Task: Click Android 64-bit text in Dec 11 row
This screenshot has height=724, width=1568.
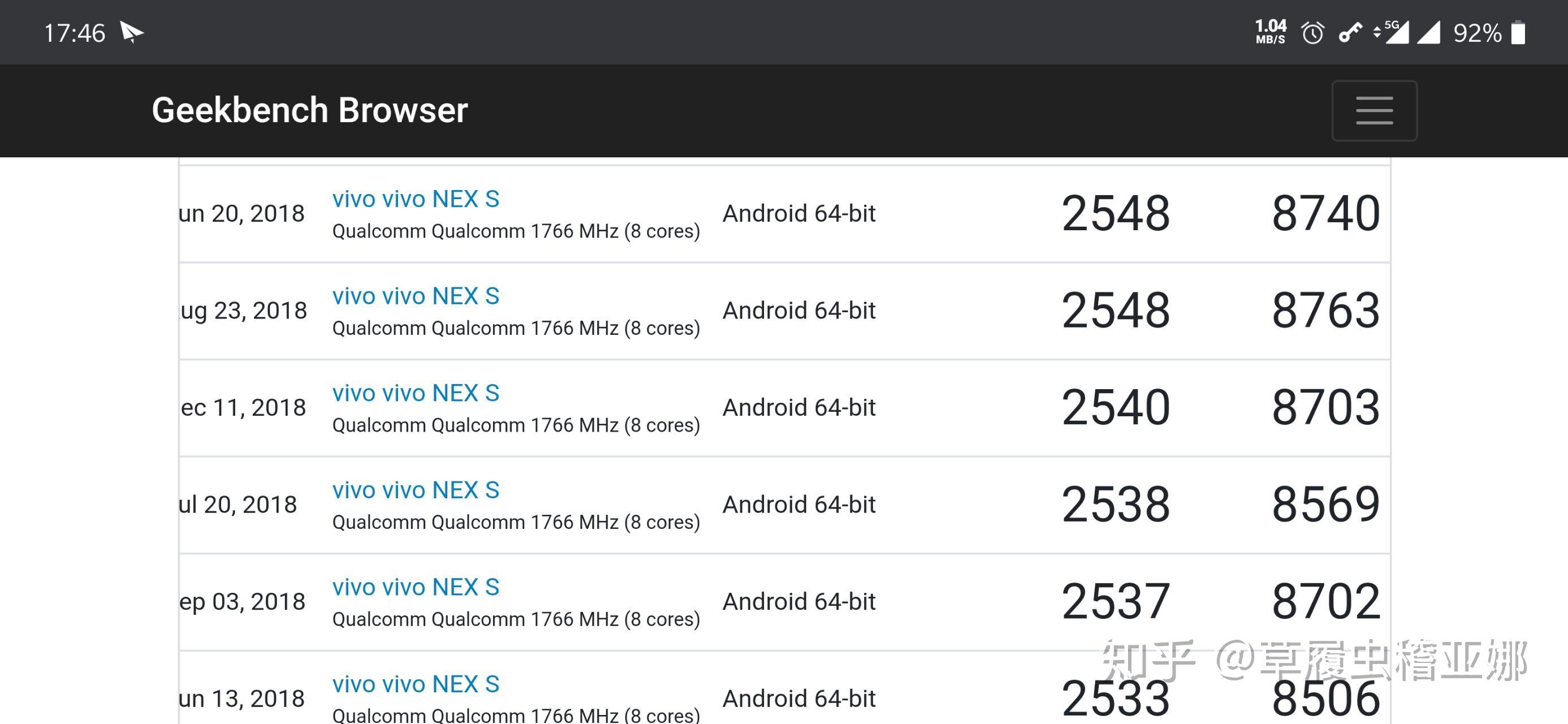Action: tap(798, 407)
